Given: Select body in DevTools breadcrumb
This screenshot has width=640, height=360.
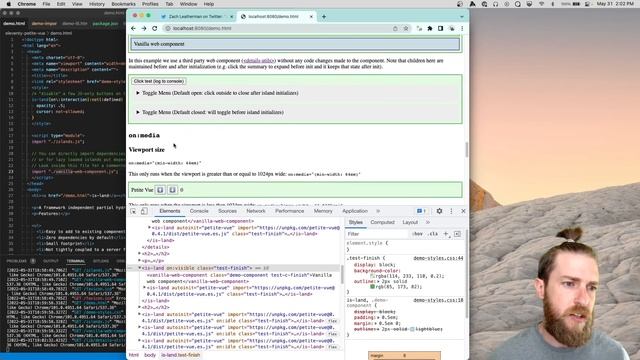Looking at the screenshot, I should (x=150, y=355).
